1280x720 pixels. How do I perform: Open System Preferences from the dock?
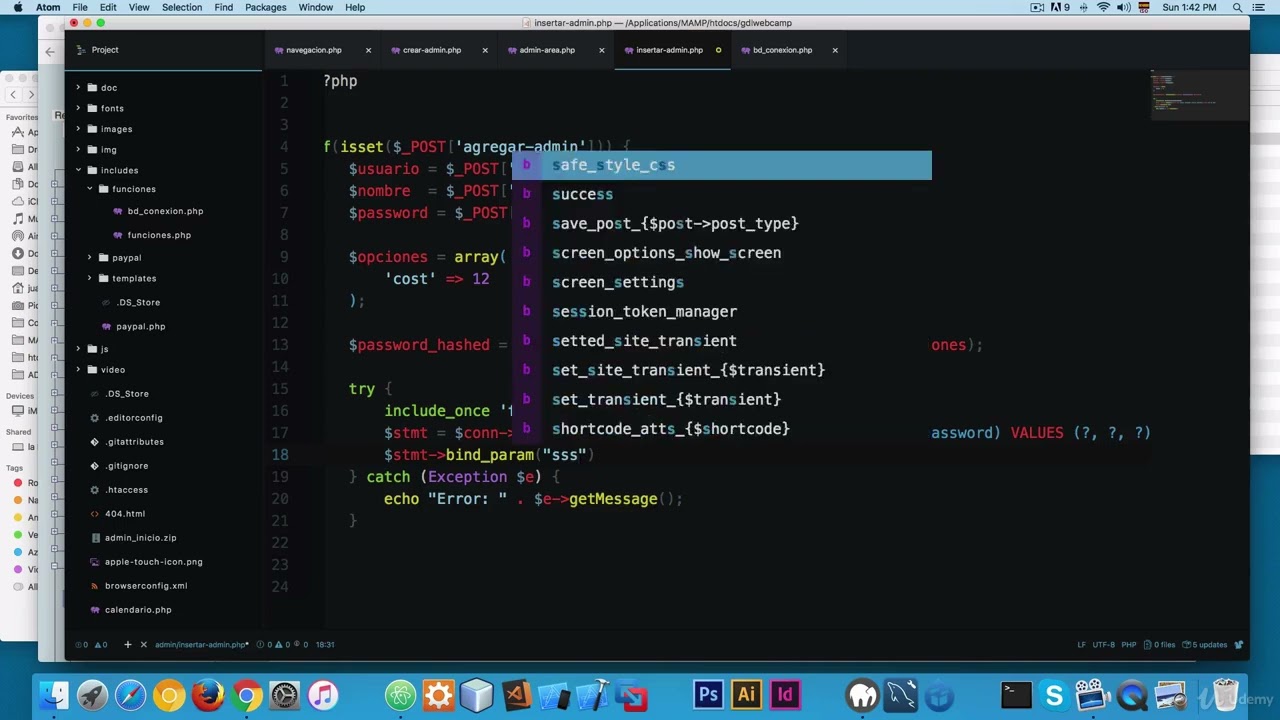point(285,695)
